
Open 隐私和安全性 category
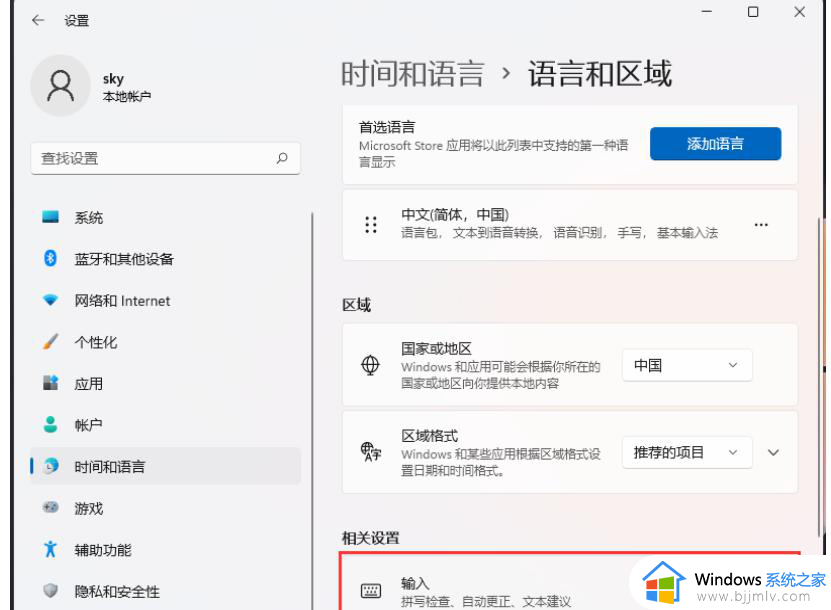click(x=165, y=591)
